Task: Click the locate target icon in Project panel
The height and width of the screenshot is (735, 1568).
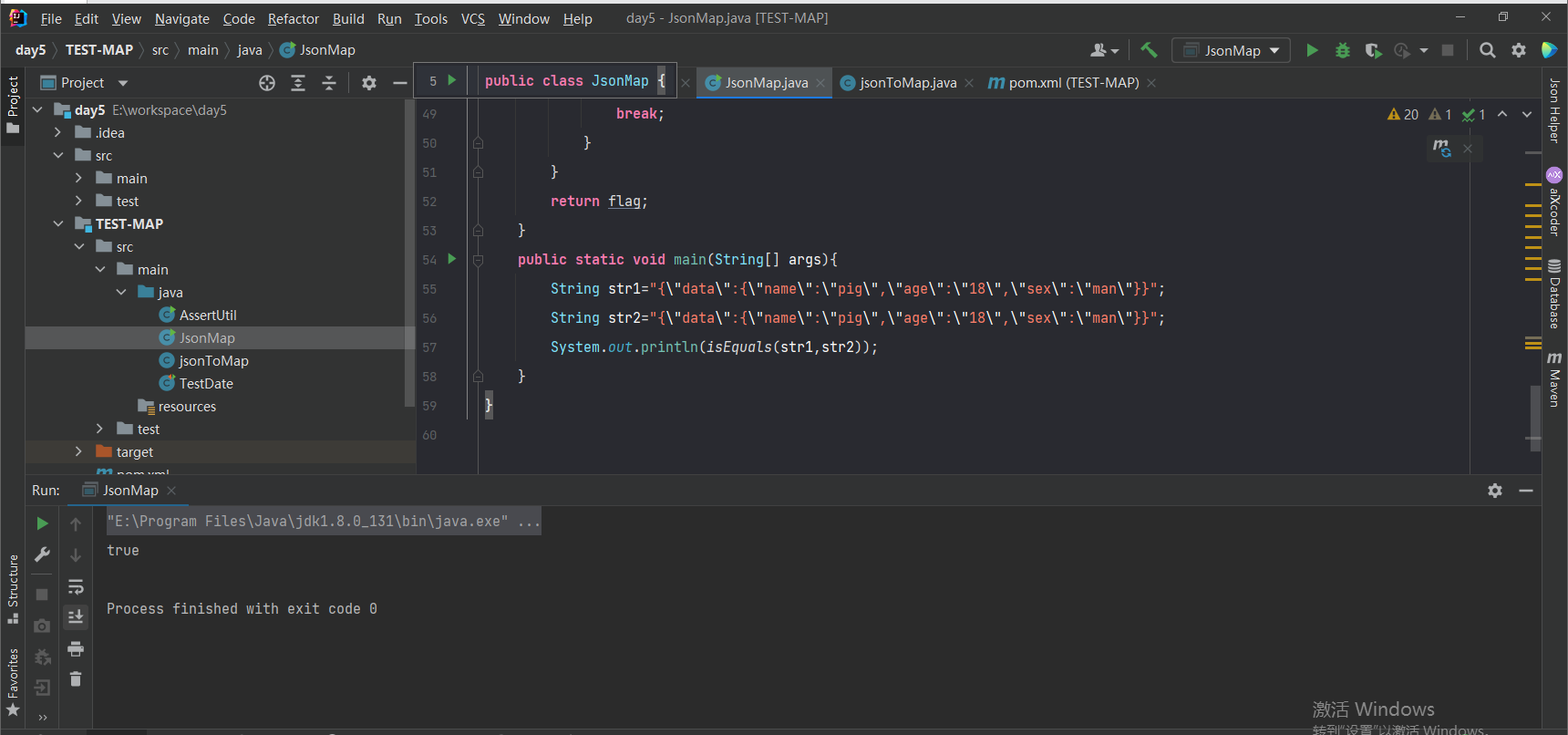Action: tap(267, 83)
